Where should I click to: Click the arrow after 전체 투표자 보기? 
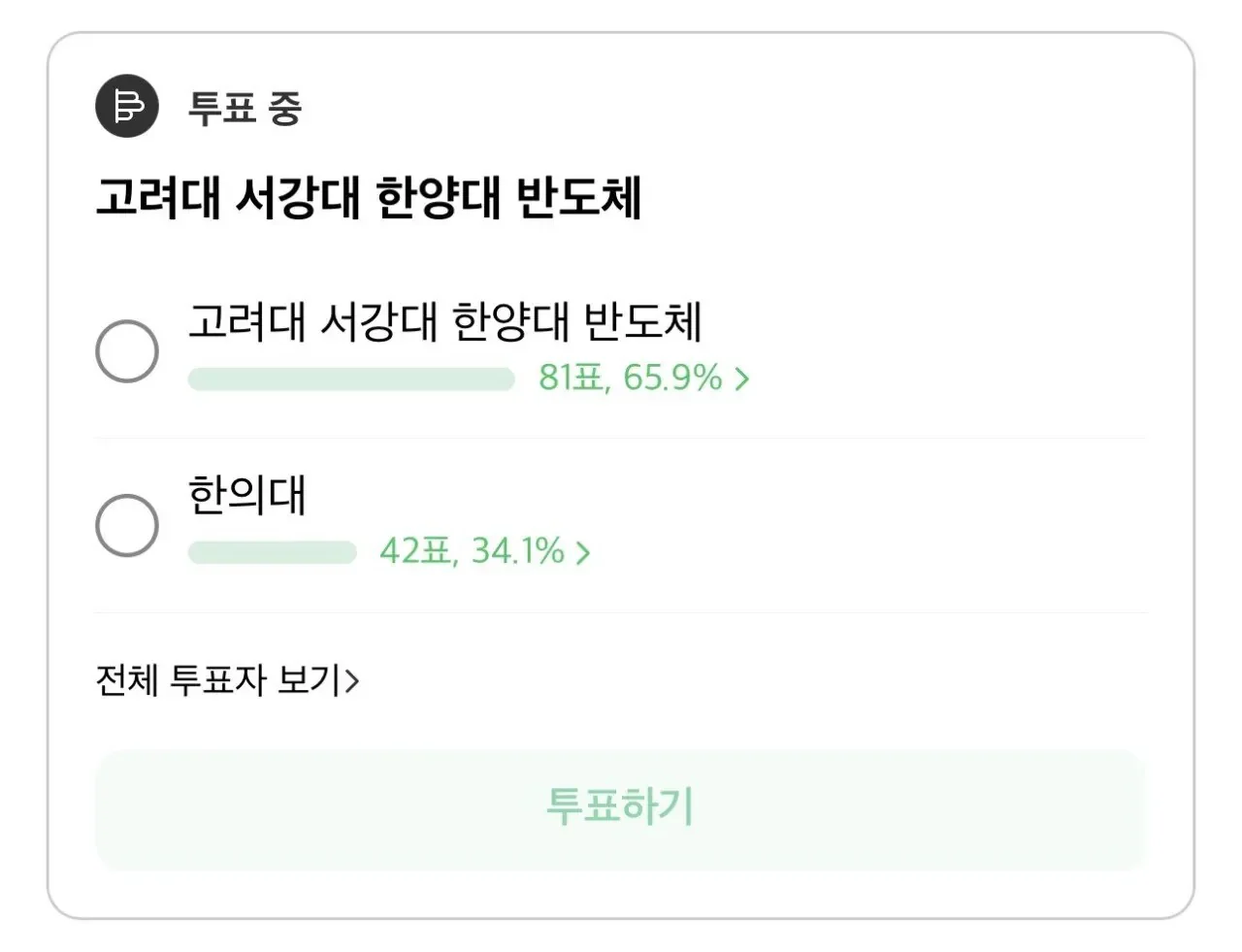(x=353, y=680)
